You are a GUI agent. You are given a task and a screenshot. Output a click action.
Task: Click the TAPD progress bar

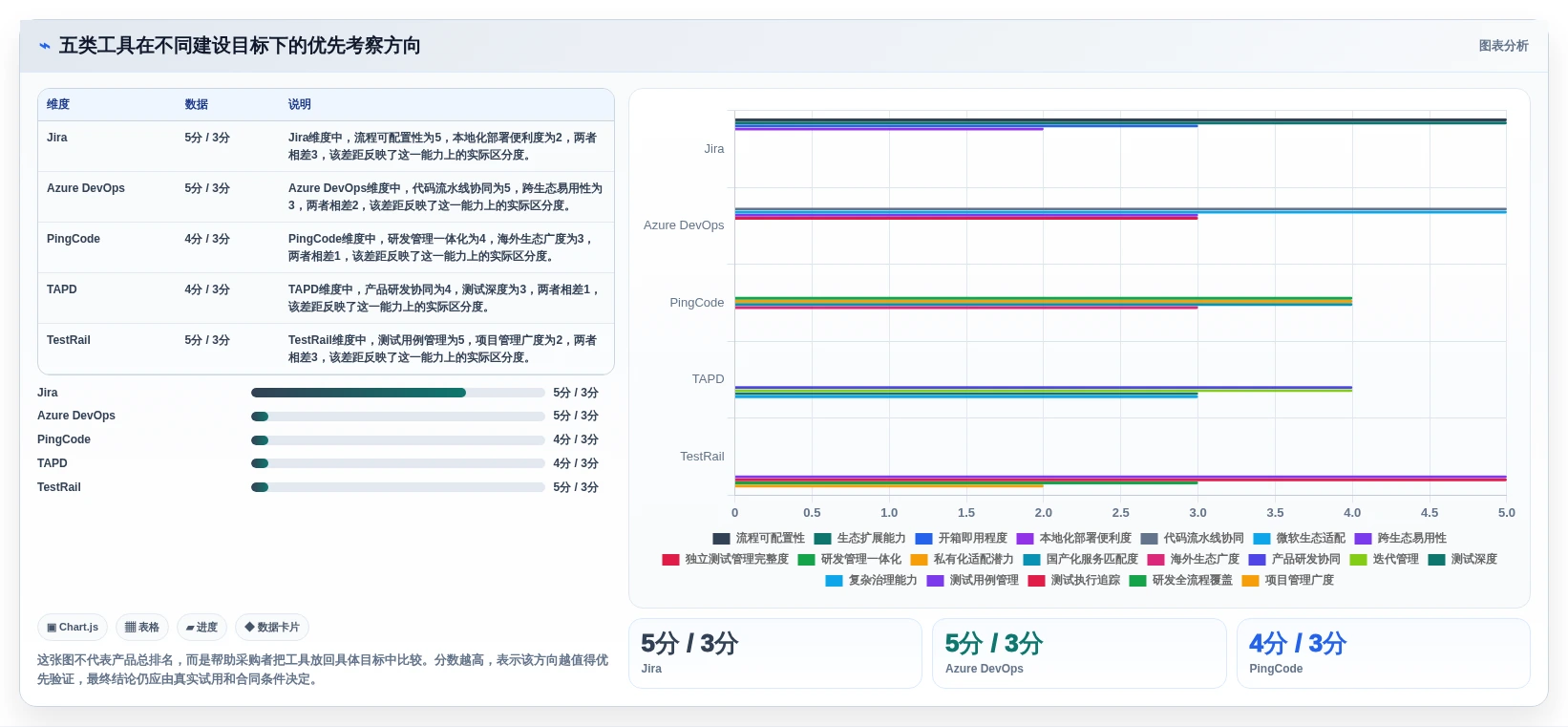tap(397, 463)
